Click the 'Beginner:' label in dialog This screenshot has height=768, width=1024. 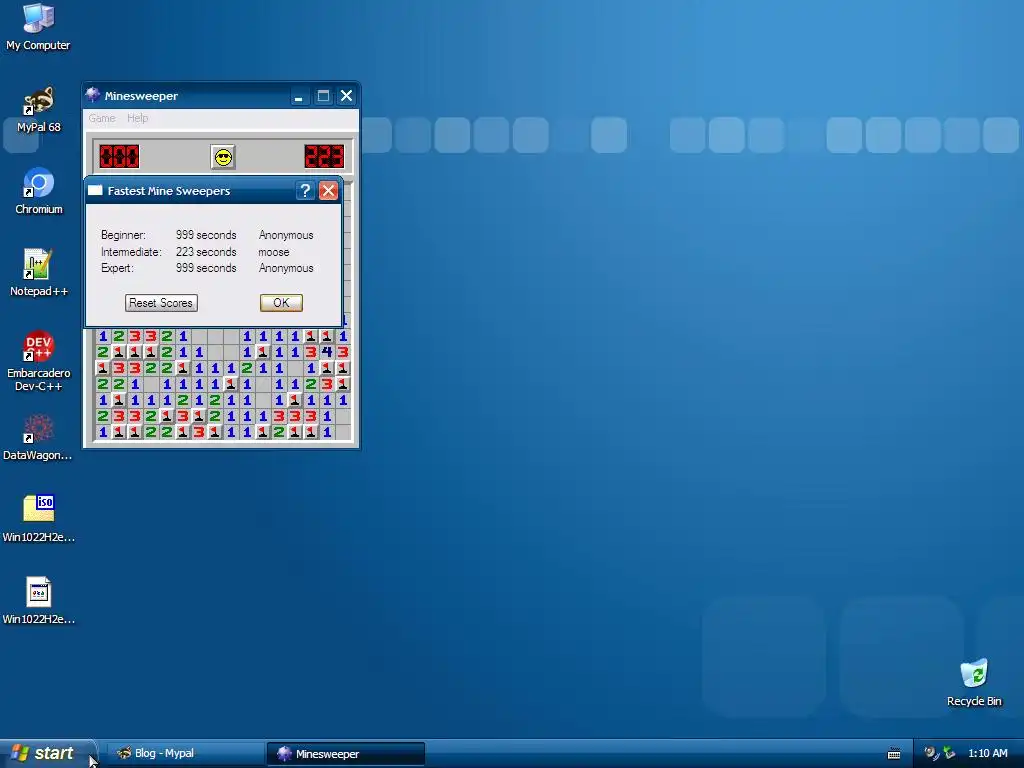123,235
